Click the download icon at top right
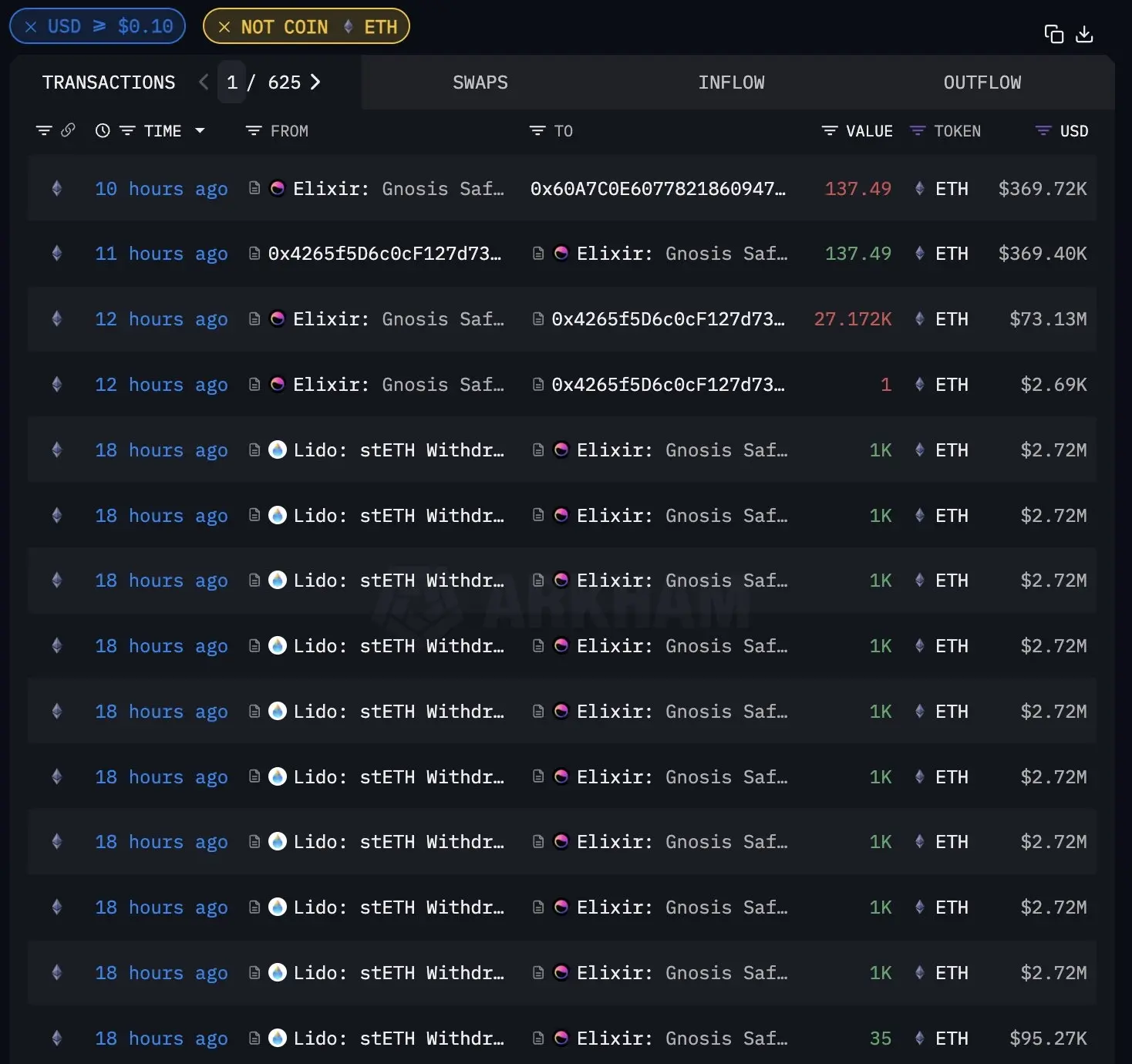The width and height of the screenshot is (1132, 1064). [x=1084, y=34]
